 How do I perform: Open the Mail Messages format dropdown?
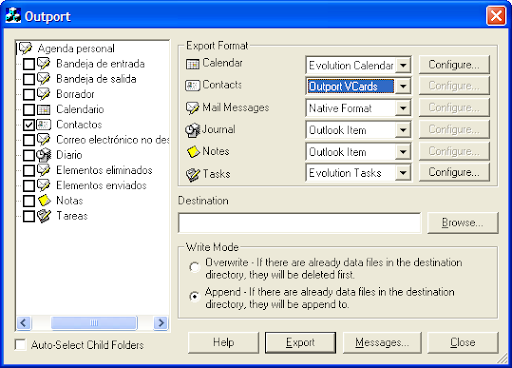tap(403, 108)
